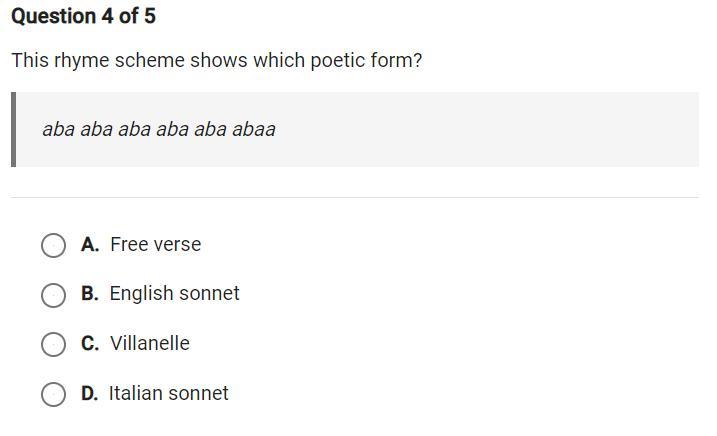
Task: Mark the Villanelle radio button
Action: pos(54,344)
